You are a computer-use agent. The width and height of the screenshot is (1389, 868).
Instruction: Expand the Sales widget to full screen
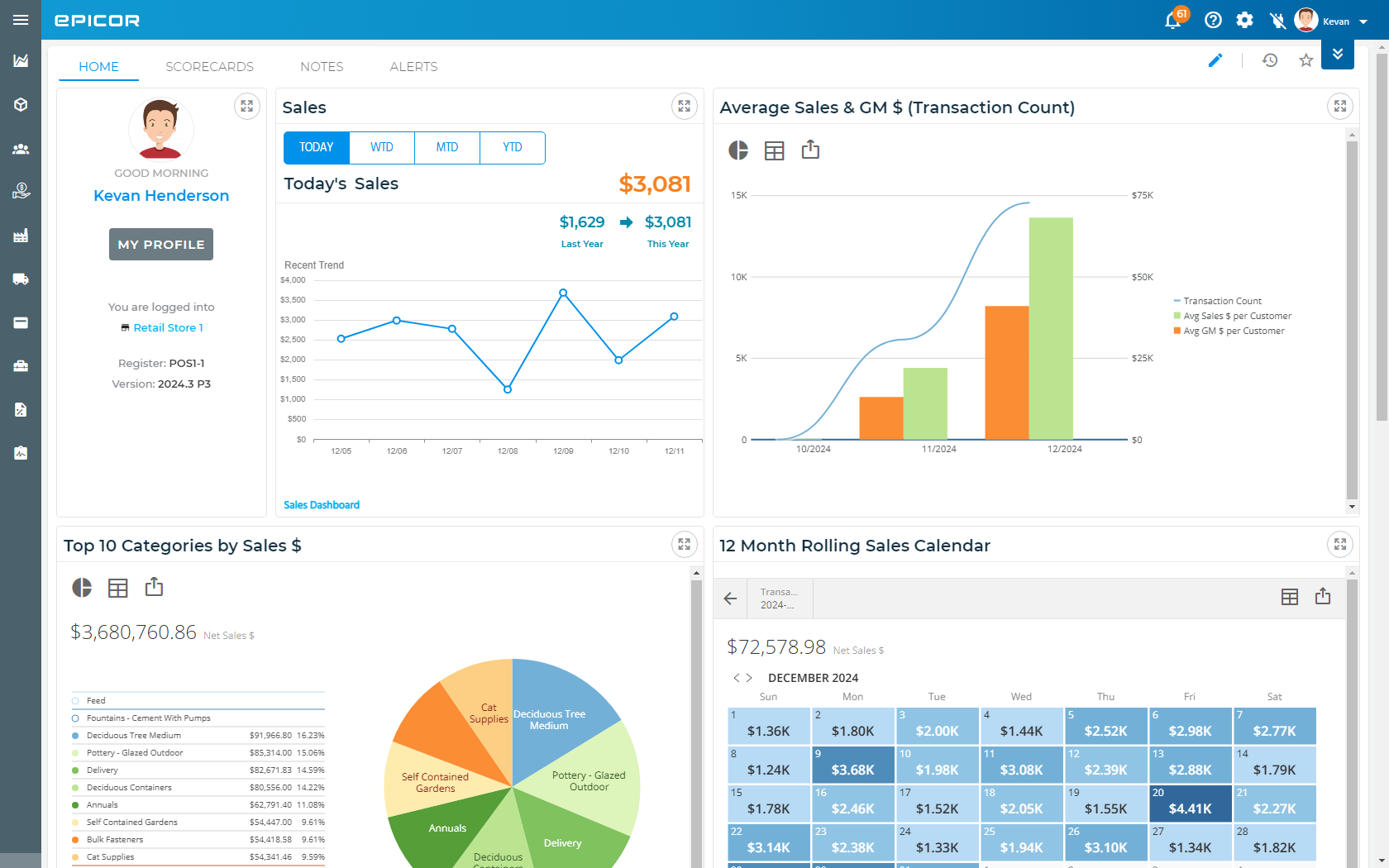coord(684,107)
